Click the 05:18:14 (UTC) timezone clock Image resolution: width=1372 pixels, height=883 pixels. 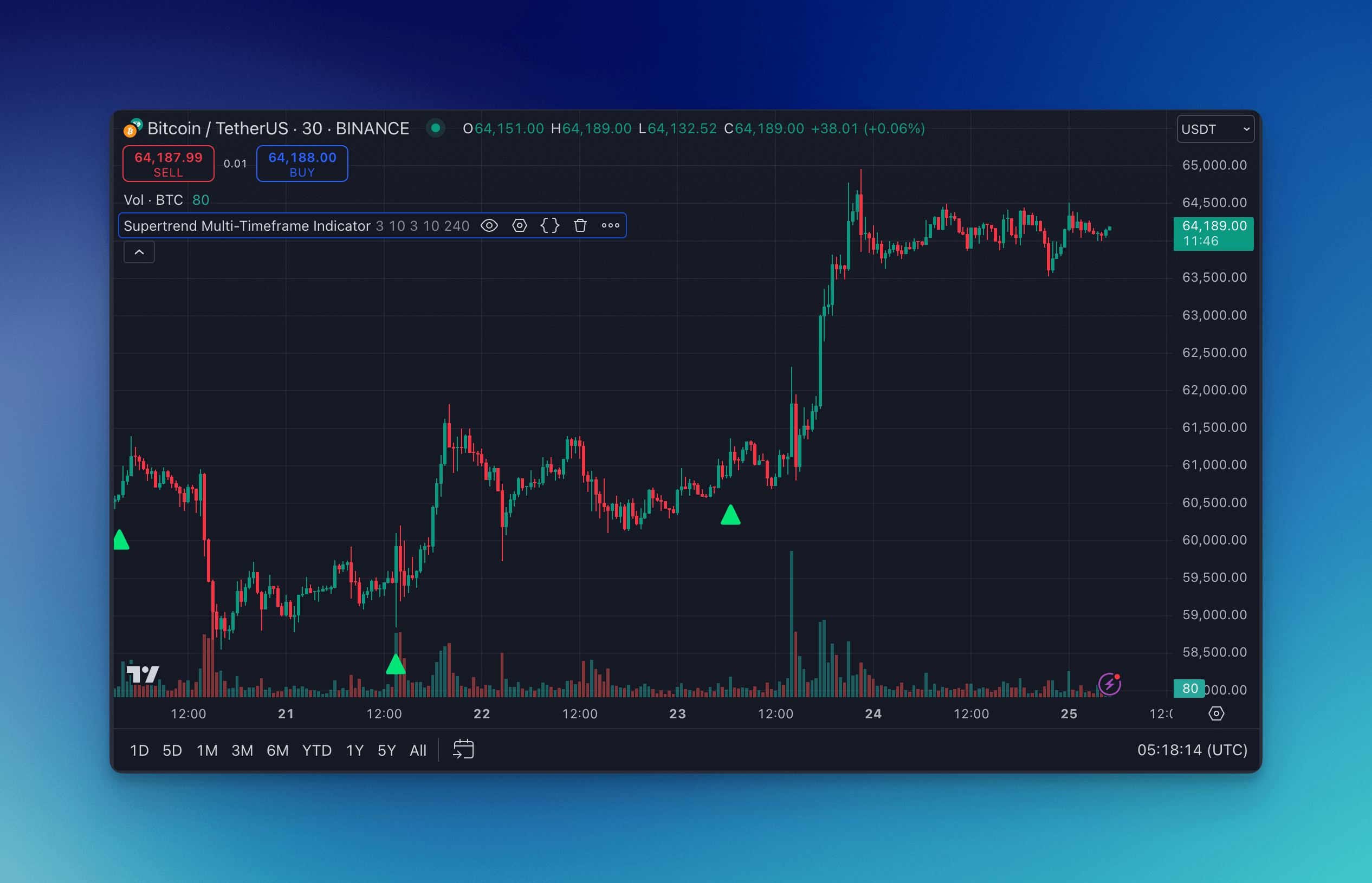tap(1192, 750)
